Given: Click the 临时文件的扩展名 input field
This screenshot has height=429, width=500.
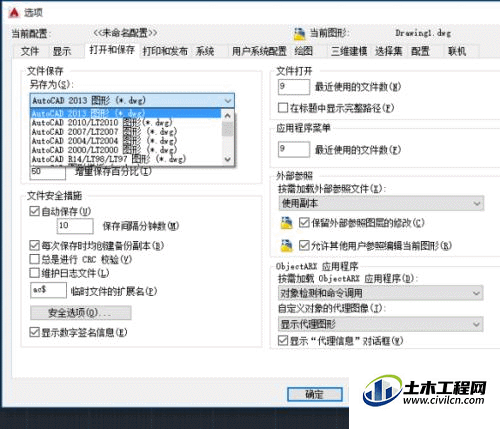Looking at the screenshot, I should click(48, 290).
